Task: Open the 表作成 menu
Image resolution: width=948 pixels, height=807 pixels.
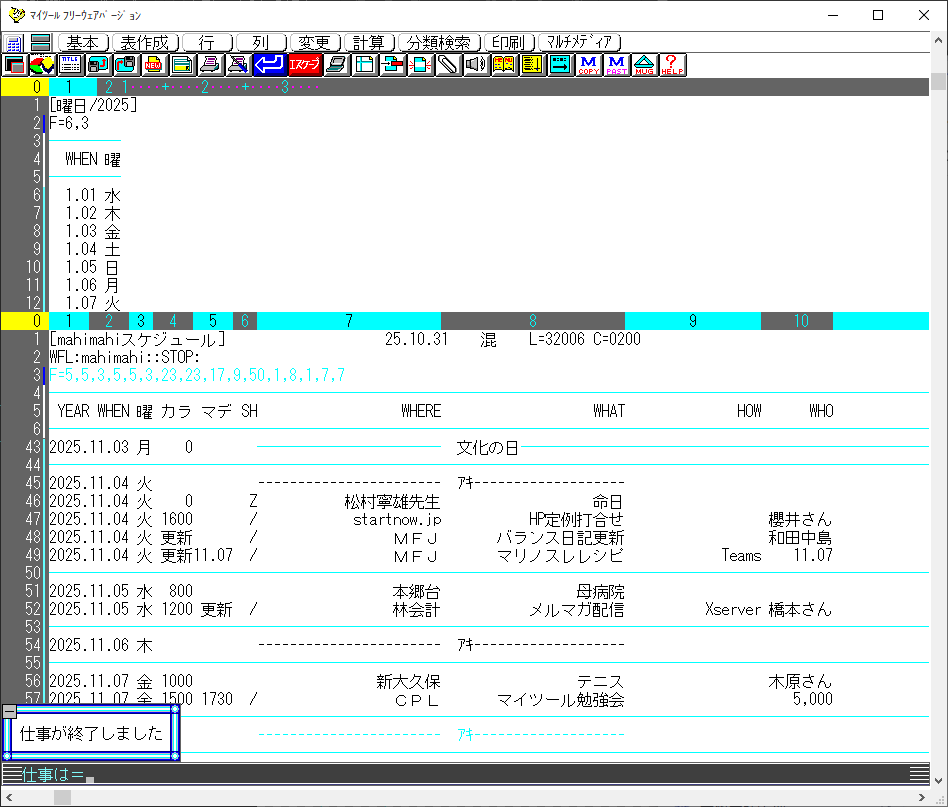Action: pyautogui.click(x=146, y=43)
